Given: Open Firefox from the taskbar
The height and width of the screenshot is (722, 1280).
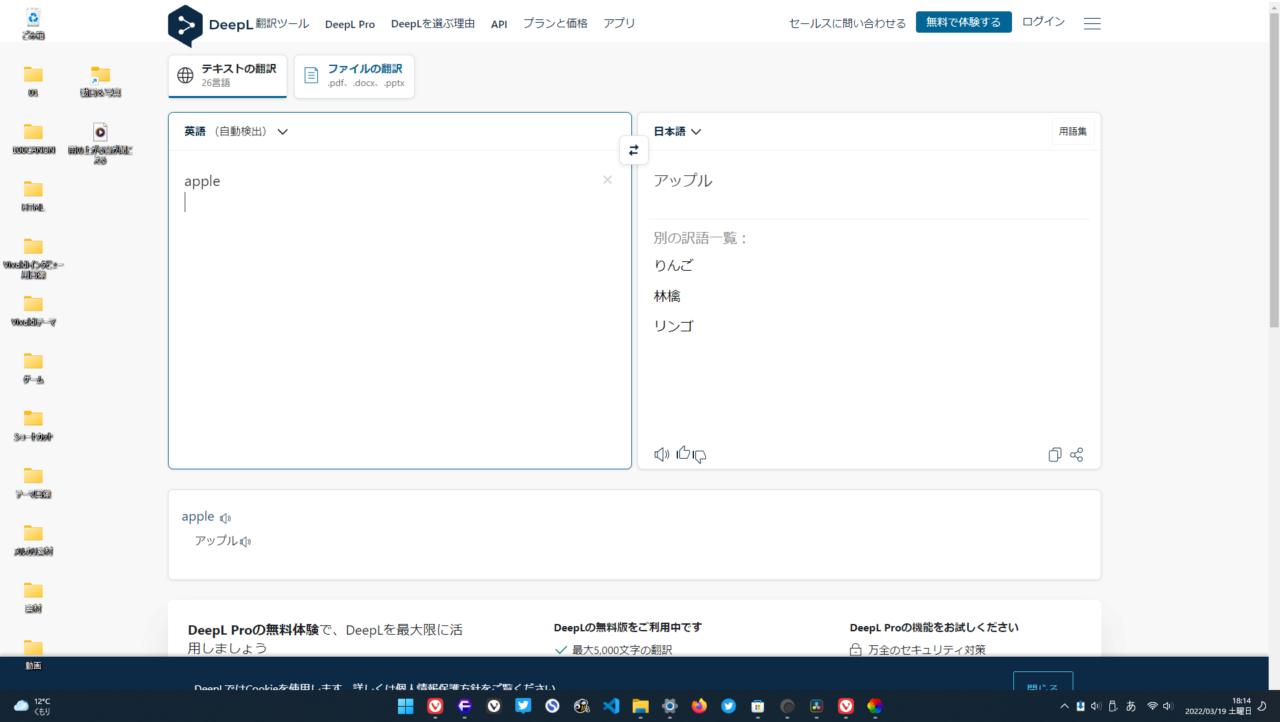Looking at the screenshot, I should [699, 706].
